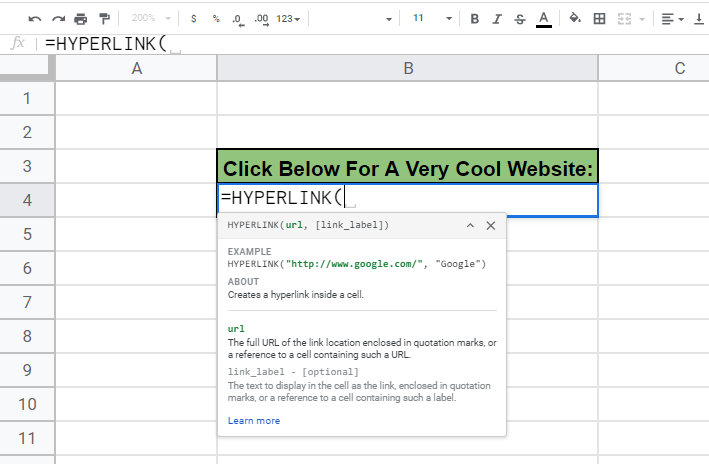
Task: Increase decimal places icon
Action: point(261,19)
